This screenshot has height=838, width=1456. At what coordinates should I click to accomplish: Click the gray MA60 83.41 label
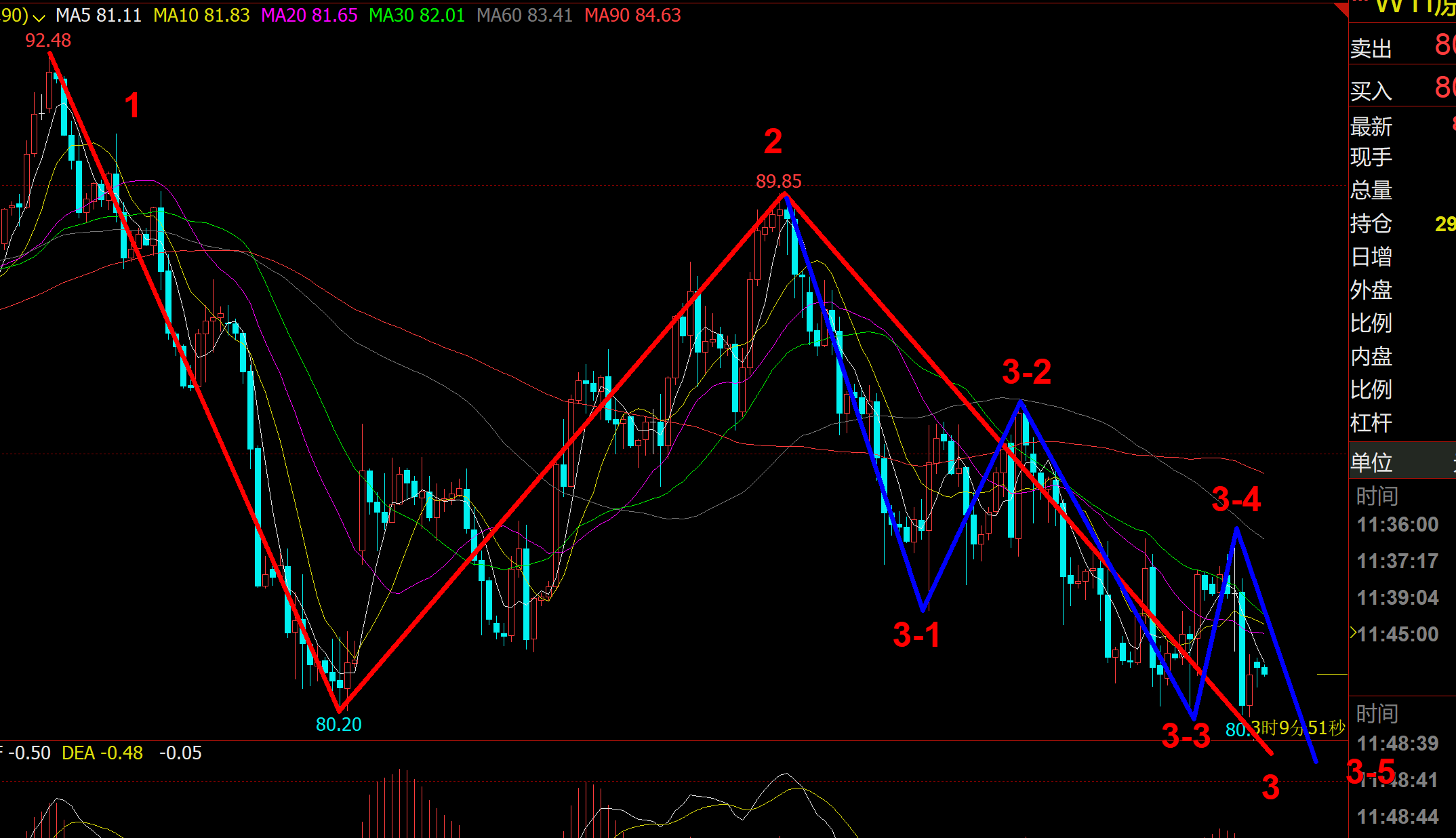click(x=525, y=16)
